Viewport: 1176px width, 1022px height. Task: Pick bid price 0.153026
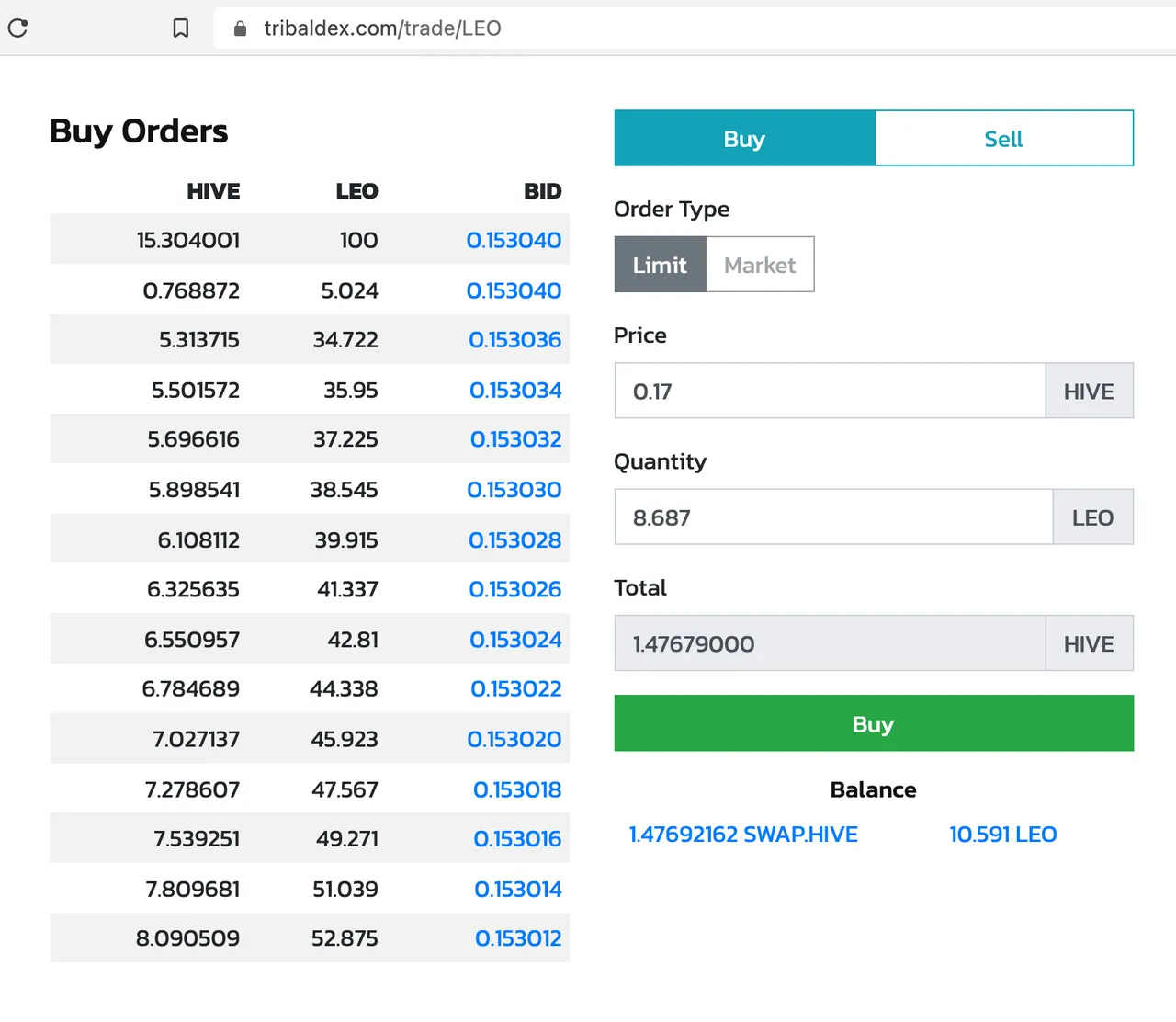click(x=515, y=589)
